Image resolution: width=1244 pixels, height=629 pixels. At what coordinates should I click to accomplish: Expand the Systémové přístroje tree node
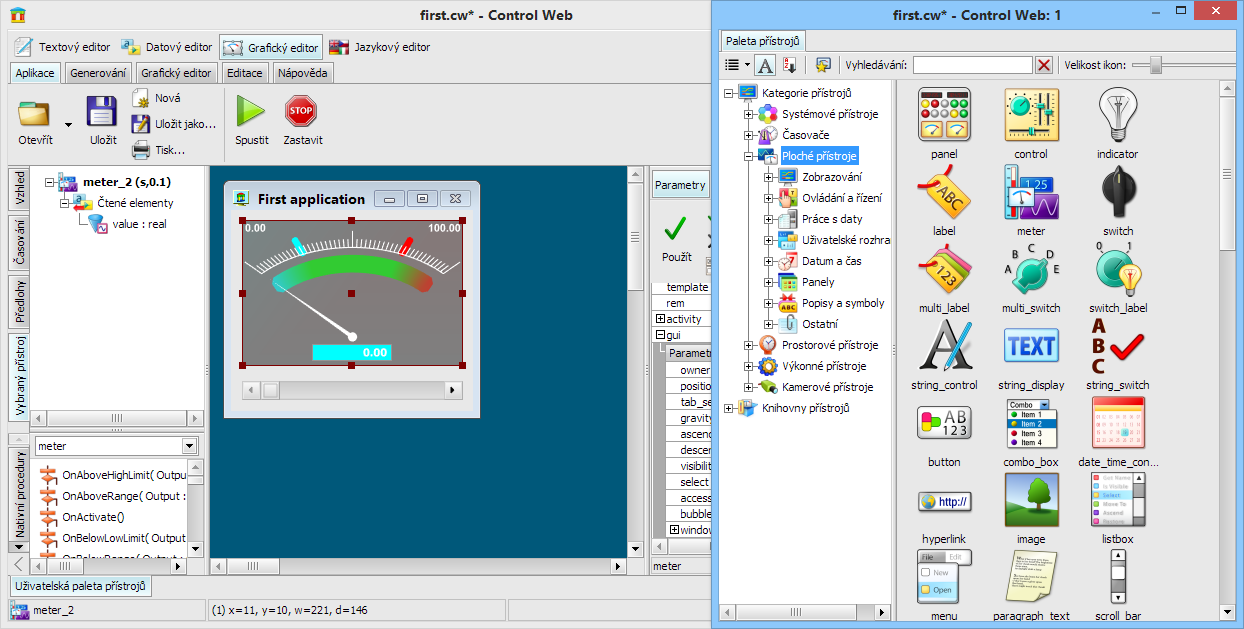[x=748, y=114]
